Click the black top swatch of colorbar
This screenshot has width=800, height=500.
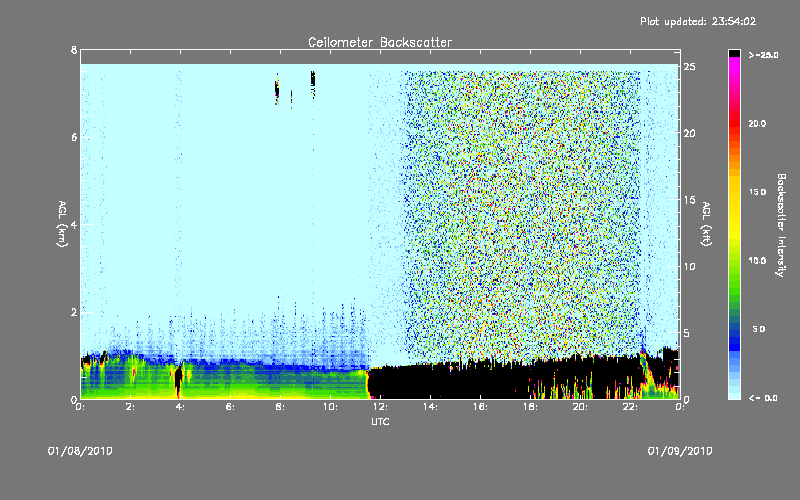pos(734,53)
